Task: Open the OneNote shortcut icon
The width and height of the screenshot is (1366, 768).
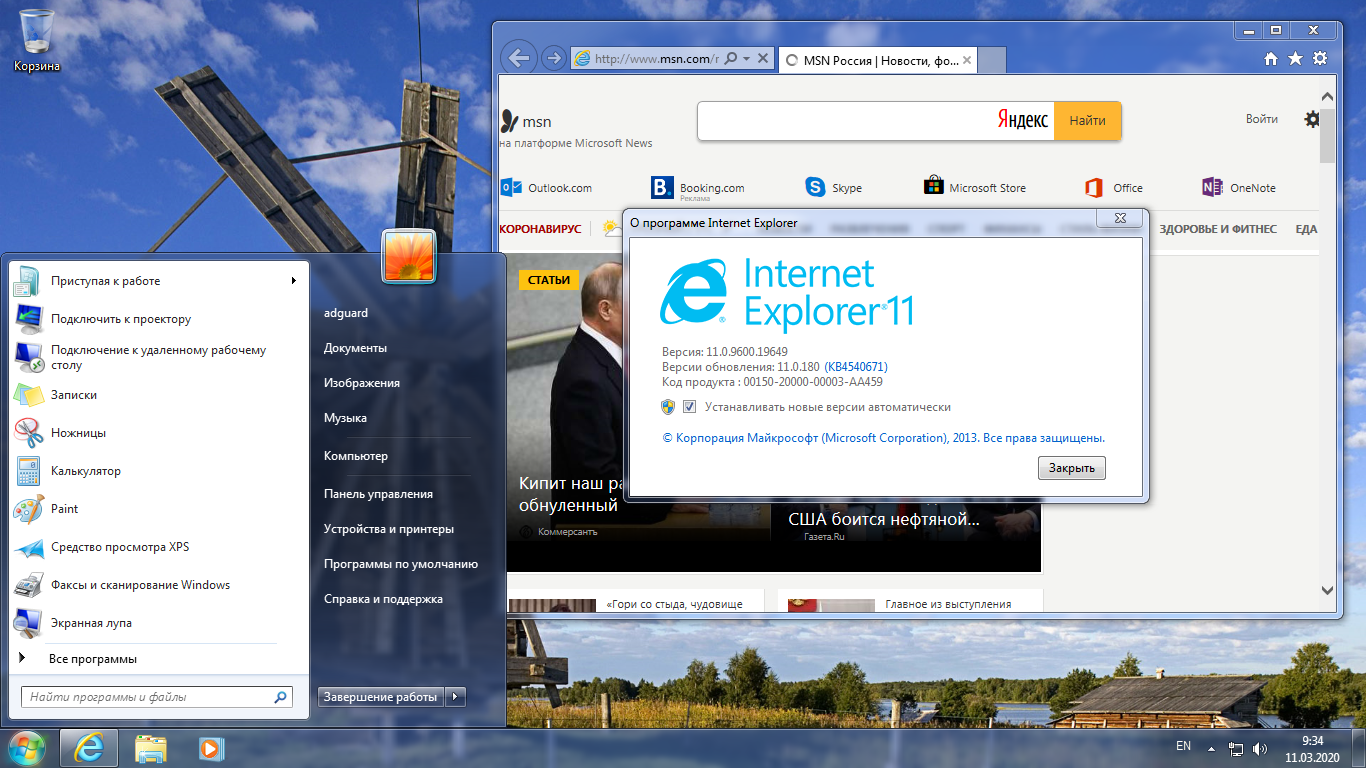Action: pyautogui.click(x=1212, y=187)
